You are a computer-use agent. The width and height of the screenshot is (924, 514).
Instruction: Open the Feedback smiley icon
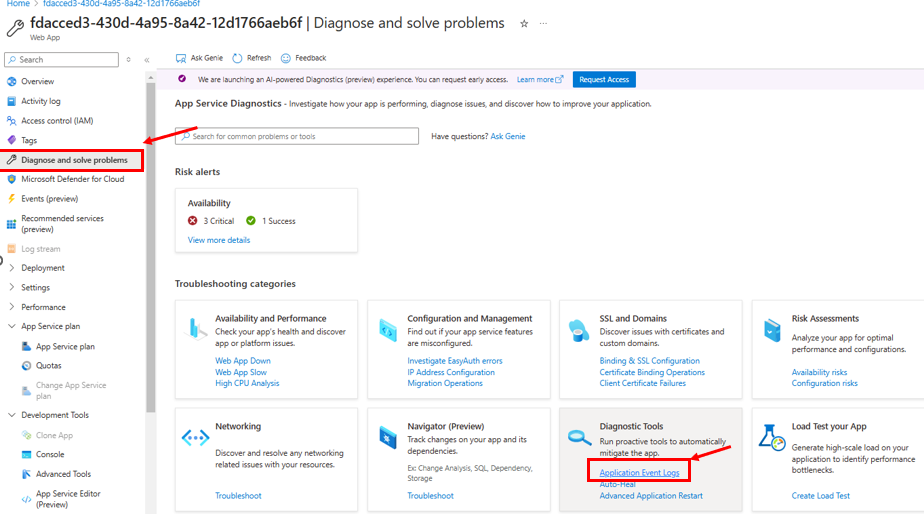[x=286, y=58]
